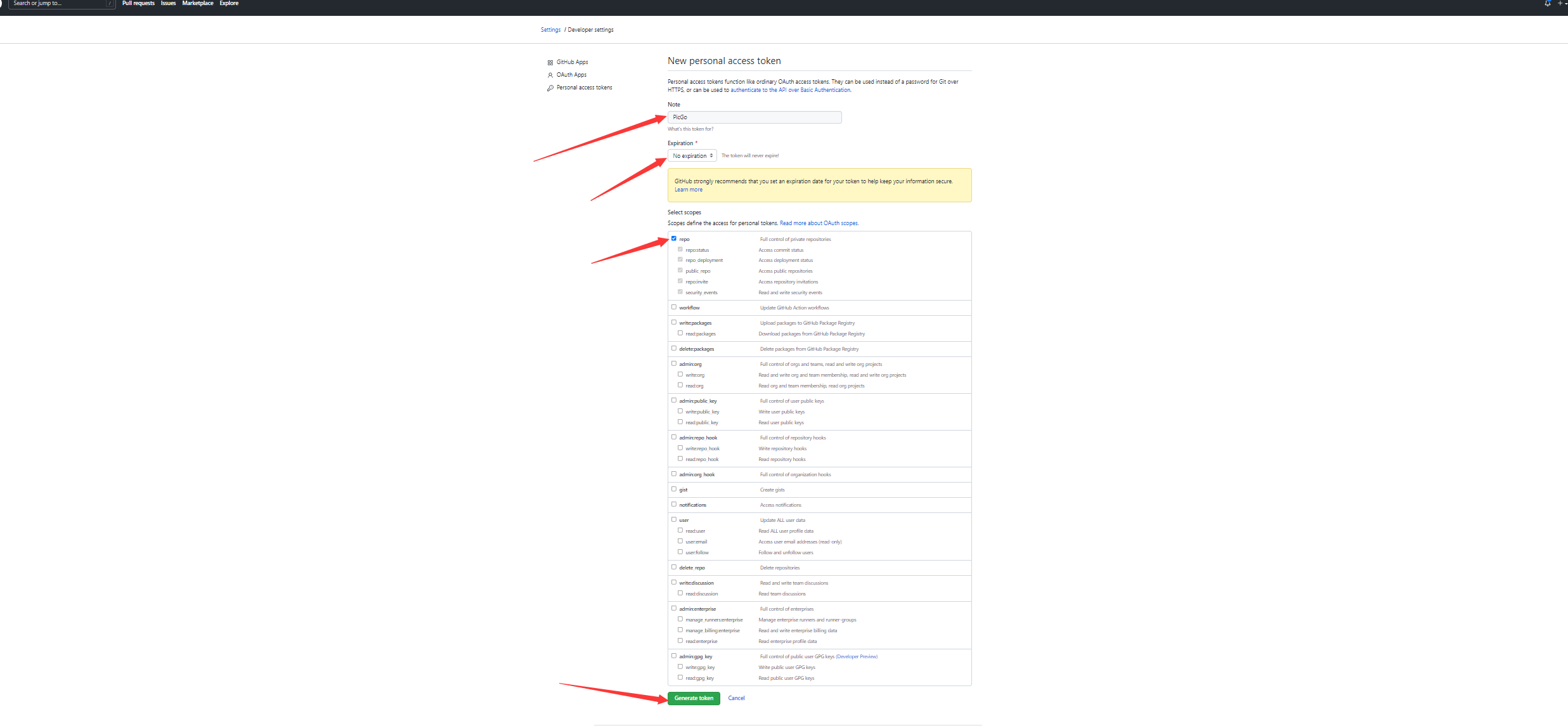The image size is (1568, 728).
Task: Open Read more about OAuth scopes link
Action: [819, 223]
